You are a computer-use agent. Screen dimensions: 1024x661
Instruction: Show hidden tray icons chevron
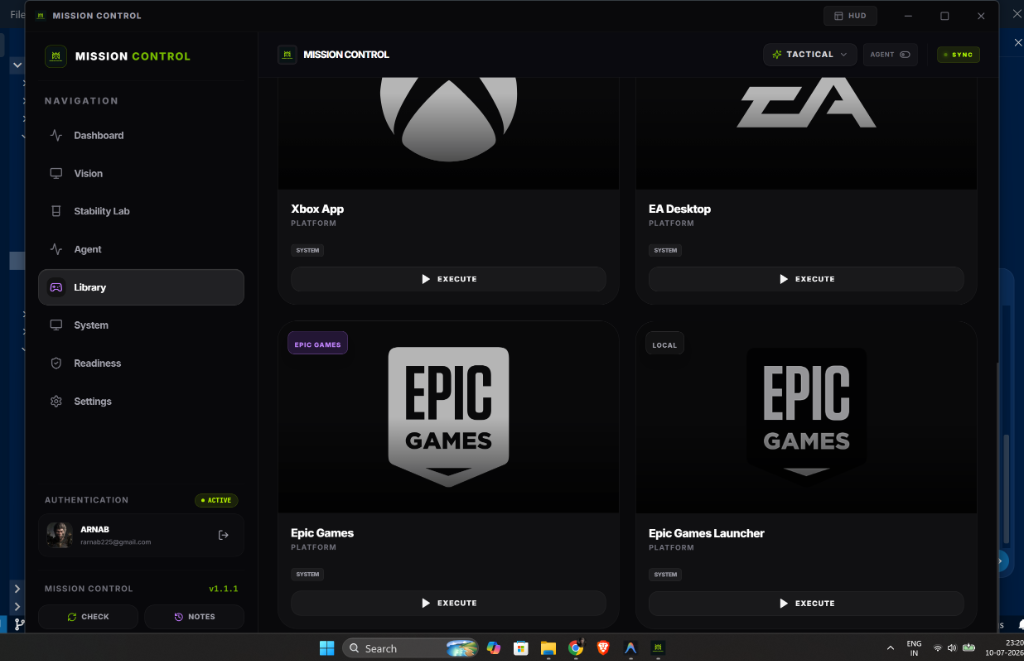coord(890,648)
